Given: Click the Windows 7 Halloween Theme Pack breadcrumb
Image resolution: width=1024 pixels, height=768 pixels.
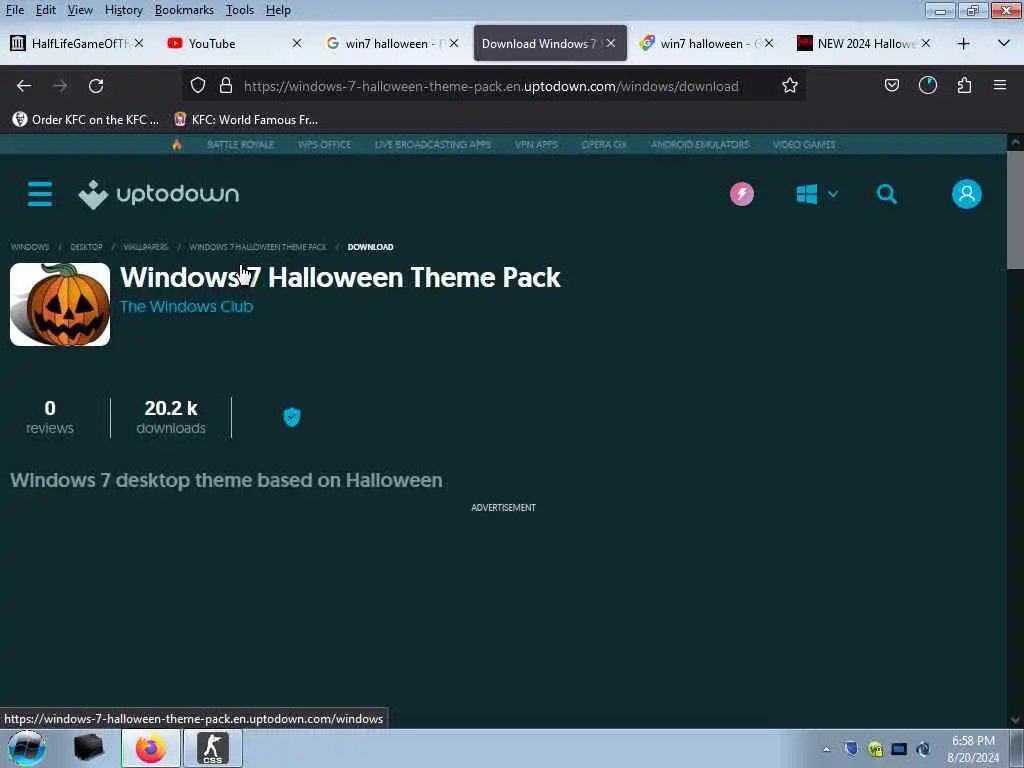Looking at the screenshot, I should tap(258, 247).
